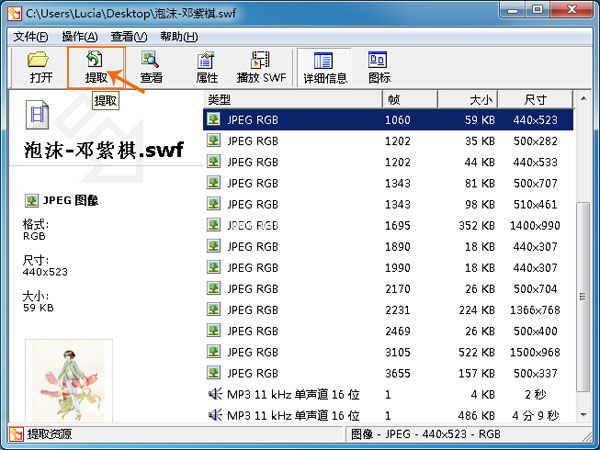The width and height of the screenshot is (600, 450).
Task: Sort the list by the 大小 column header
Action: [x=468, y=99]
